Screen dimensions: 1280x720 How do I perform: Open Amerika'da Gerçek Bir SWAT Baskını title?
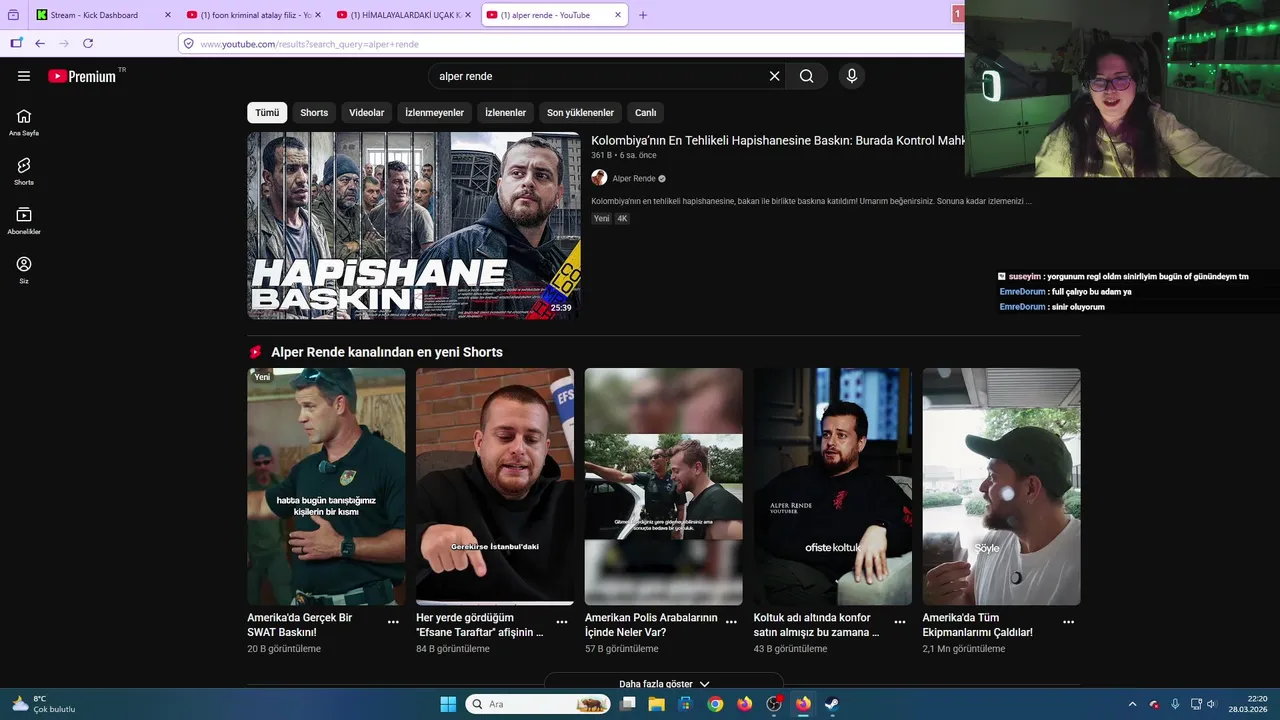pyautogui.click(x=300, y=625)
